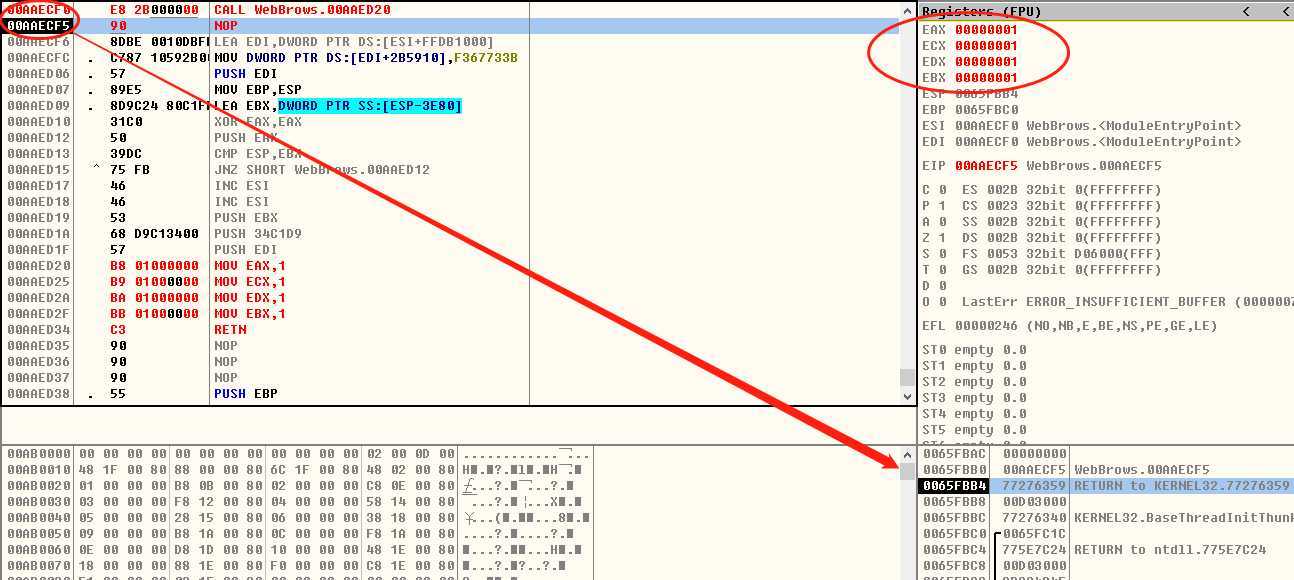Select stack entry at address 0065FBC0
Viewport: 1294px width, 580px height.
point(1105,534)
